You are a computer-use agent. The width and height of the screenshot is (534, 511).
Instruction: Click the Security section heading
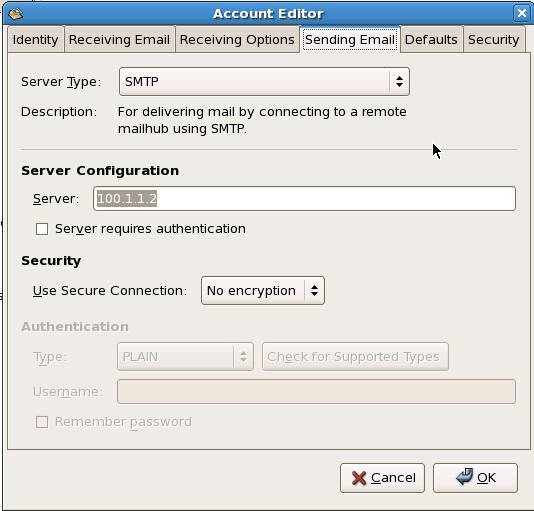tap(51, 261)
